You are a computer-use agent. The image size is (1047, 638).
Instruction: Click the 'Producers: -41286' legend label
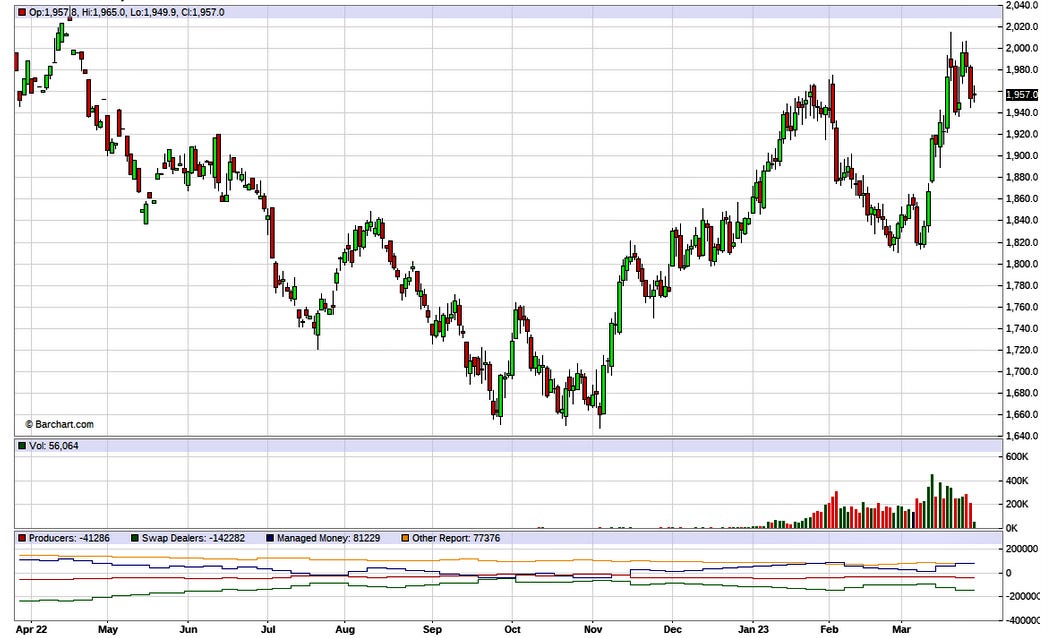coord(69,538)
